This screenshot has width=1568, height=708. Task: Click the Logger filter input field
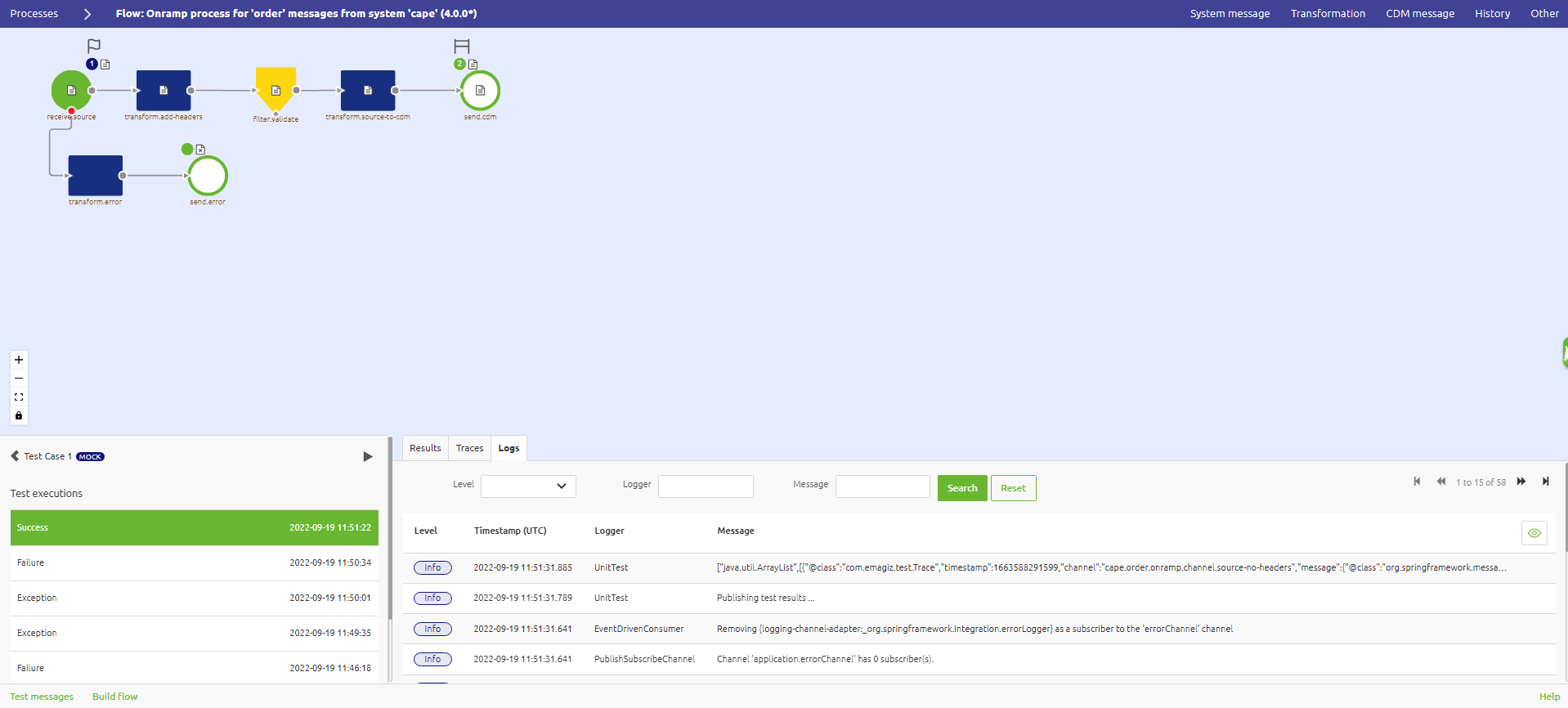[x=706, y=486]
